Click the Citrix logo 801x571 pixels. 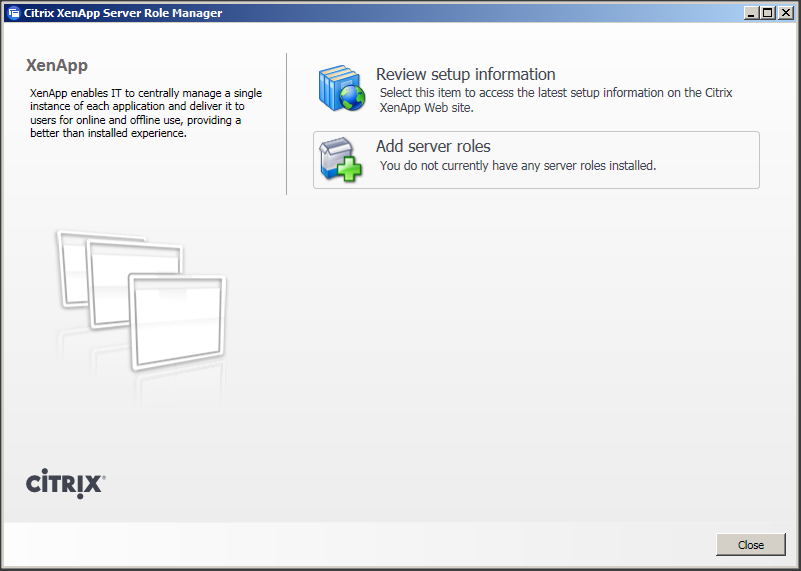(65, 484)
